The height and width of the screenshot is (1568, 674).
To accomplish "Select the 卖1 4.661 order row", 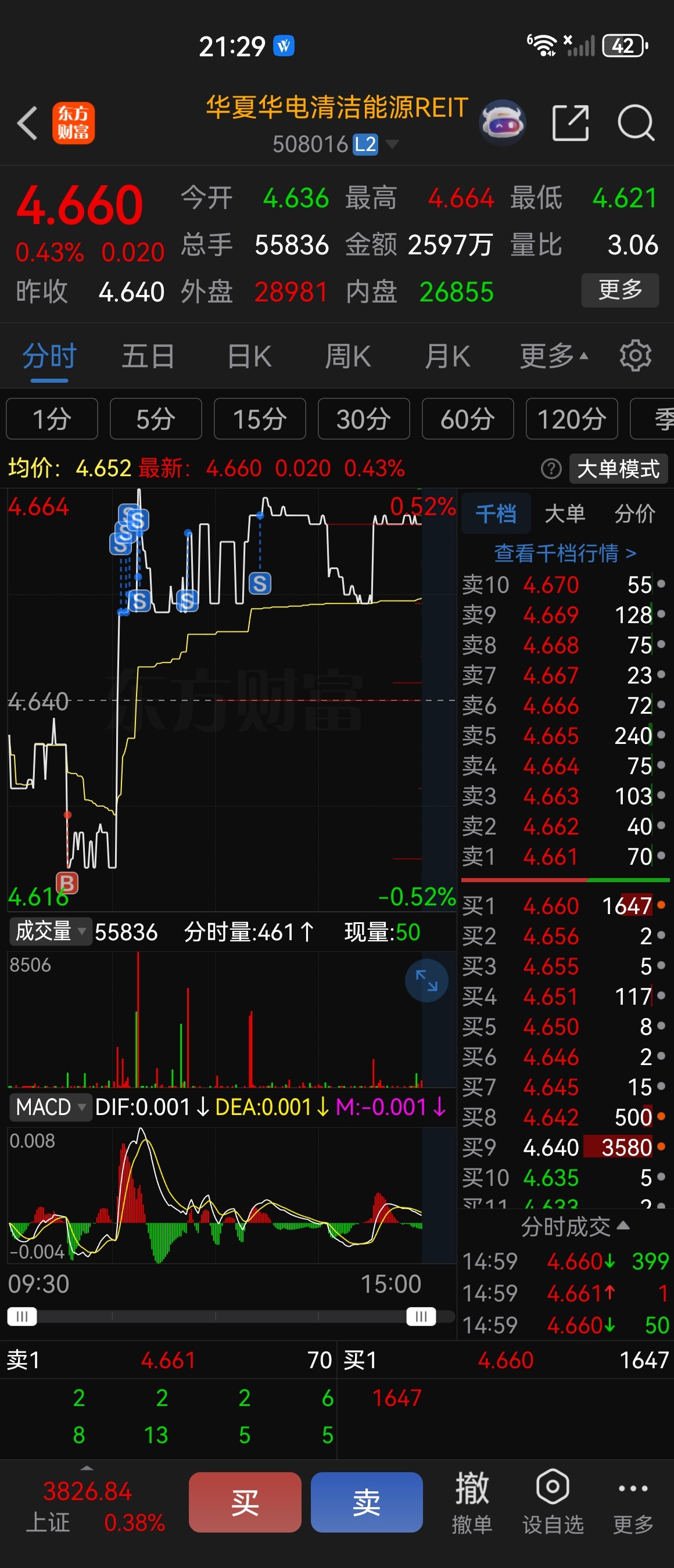I will point(565,857).
